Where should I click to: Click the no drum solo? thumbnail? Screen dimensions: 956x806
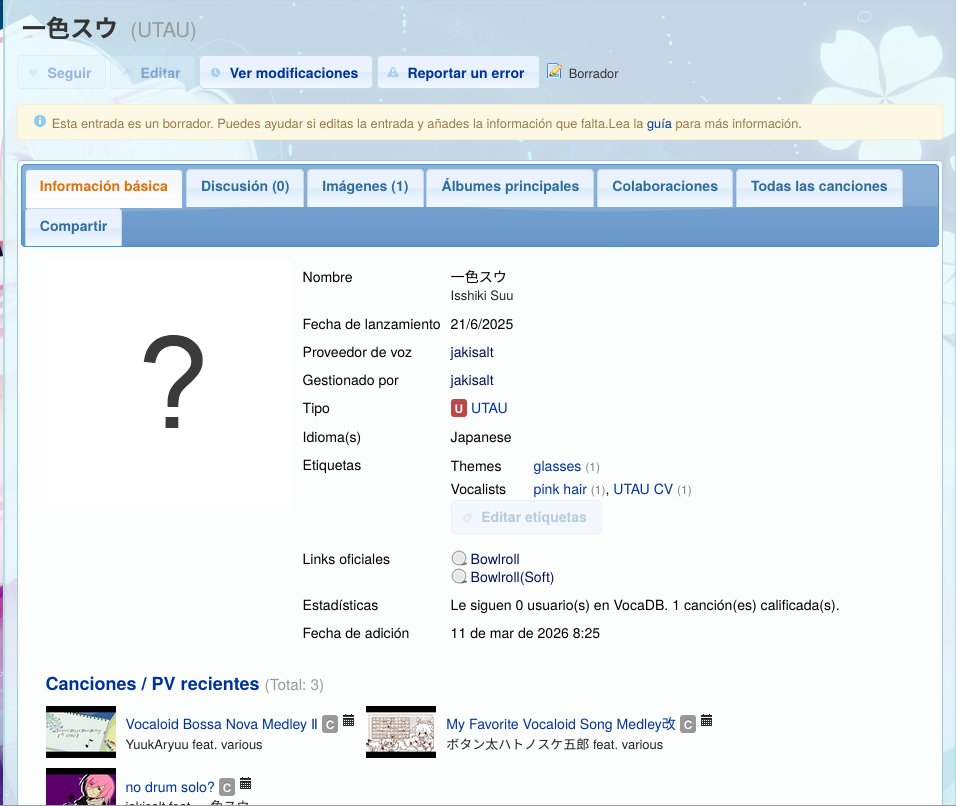[x=81, y=786]
